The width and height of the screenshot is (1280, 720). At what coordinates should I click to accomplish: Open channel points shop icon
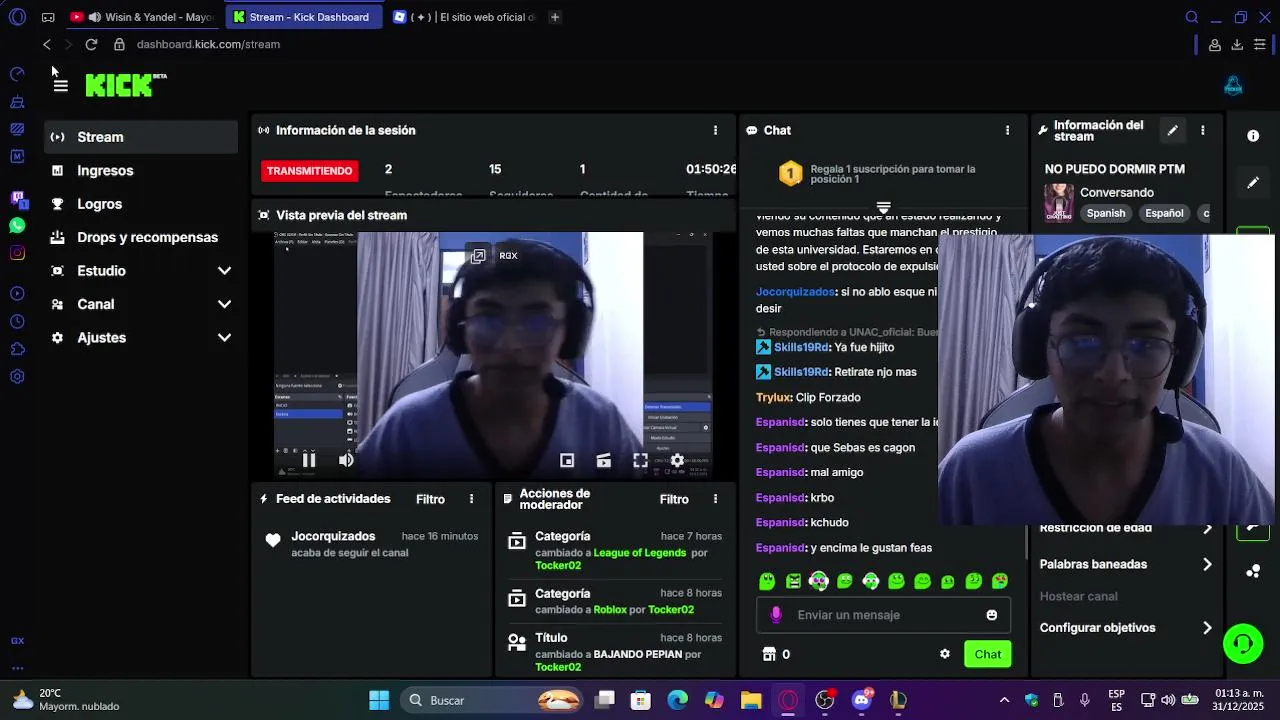click(x=769, y=654)
